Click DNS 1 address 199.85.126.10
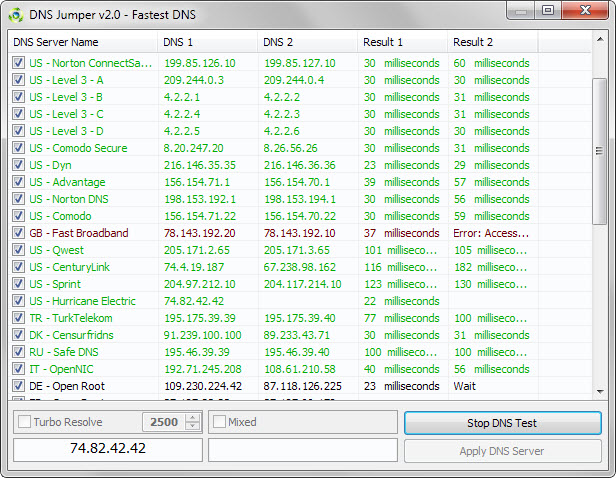Image resolution: width=616 pixels, height=478 pixels. click(200, 63)
